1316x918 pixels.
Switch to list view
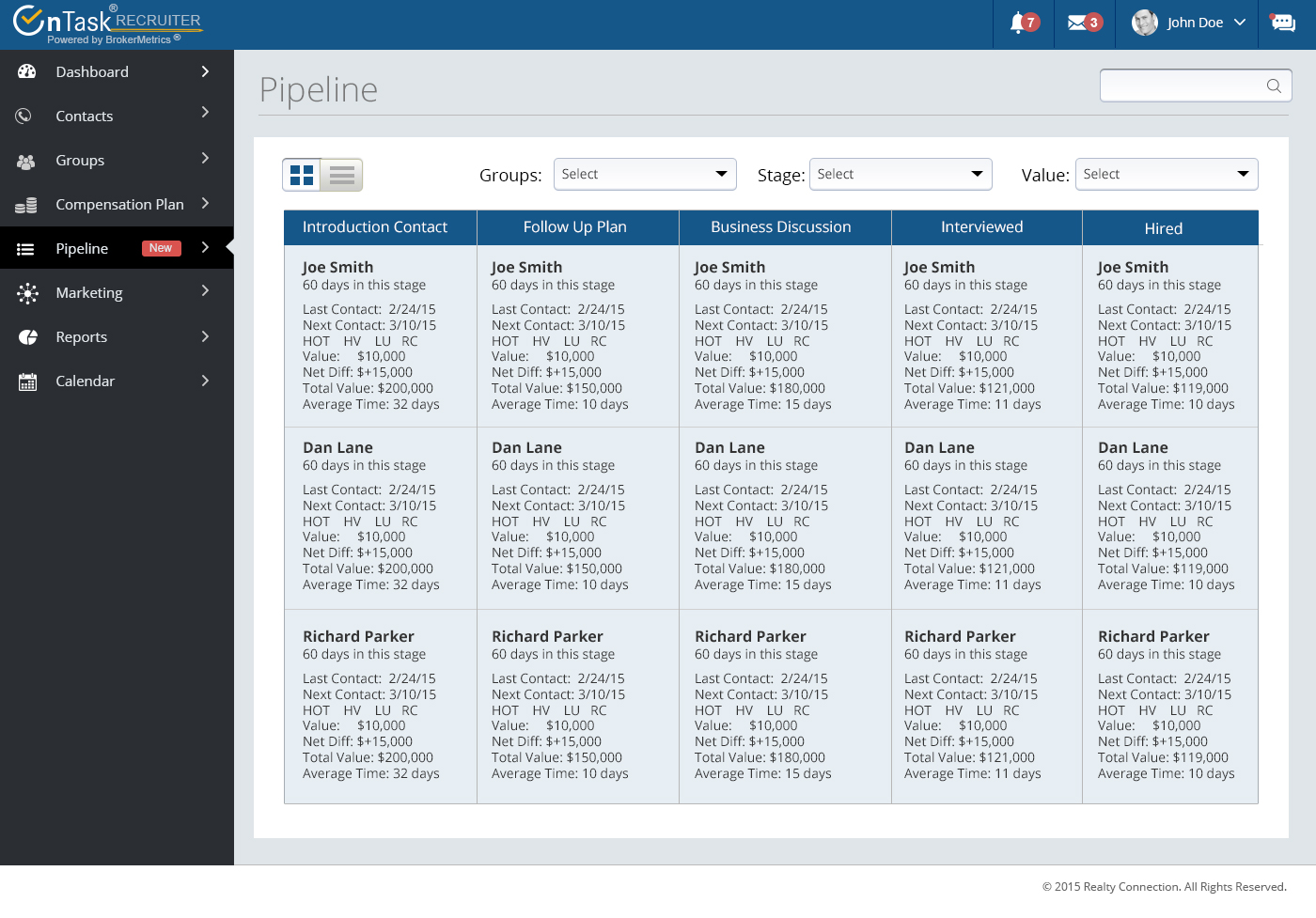point(342,175)
